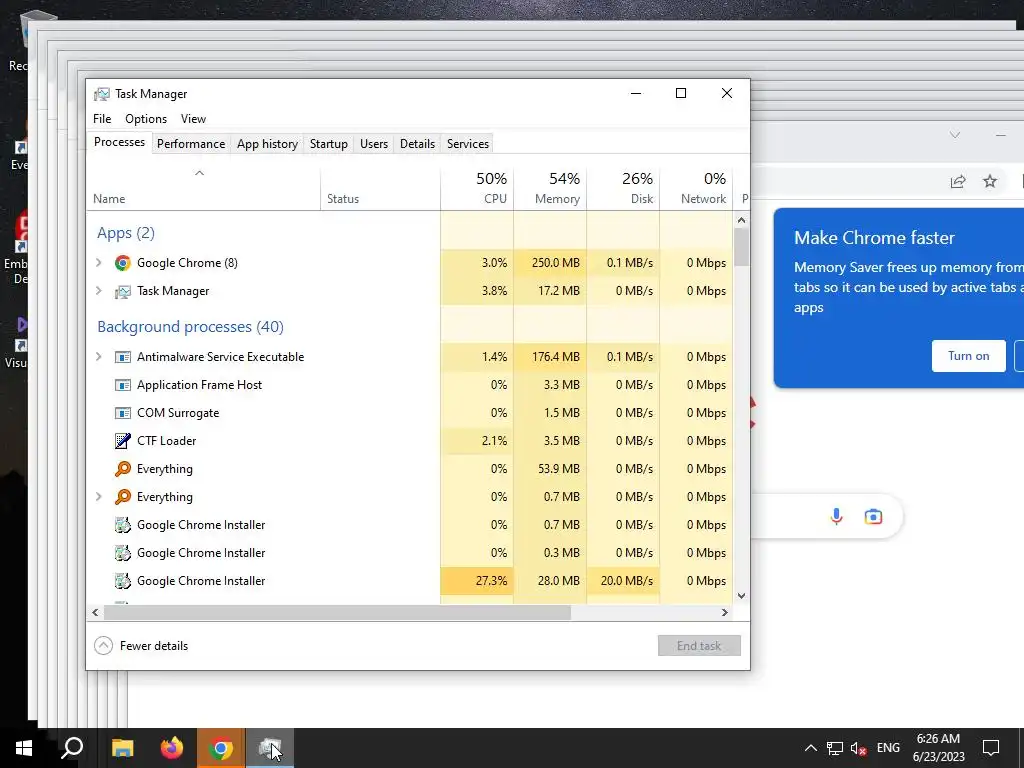Open the notification center icon
The width and height of the screenshot is (1024, 768).
(991, 748)
